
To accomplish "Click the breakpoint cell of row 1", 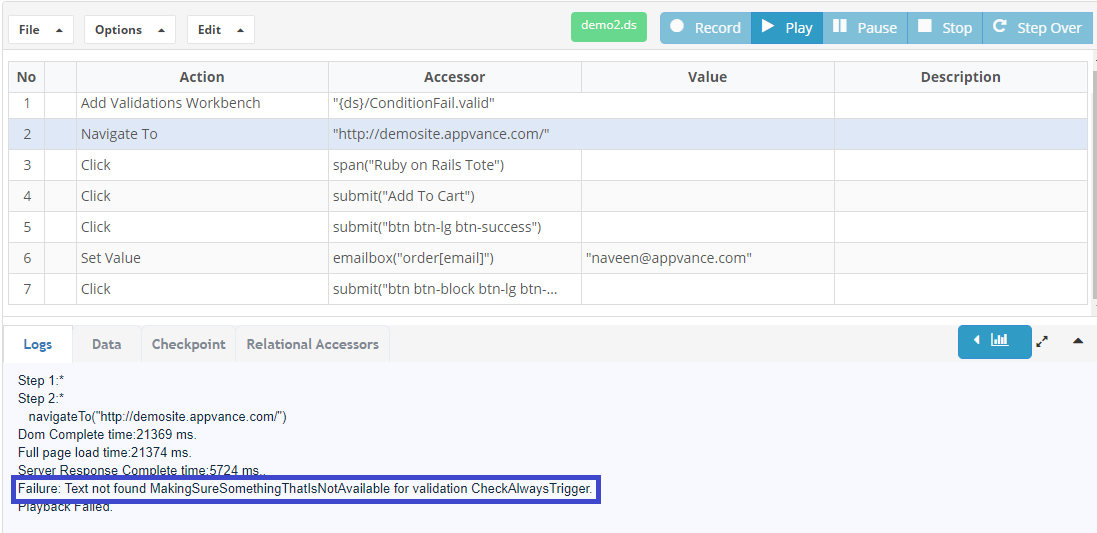I will [x=60, y=104].
